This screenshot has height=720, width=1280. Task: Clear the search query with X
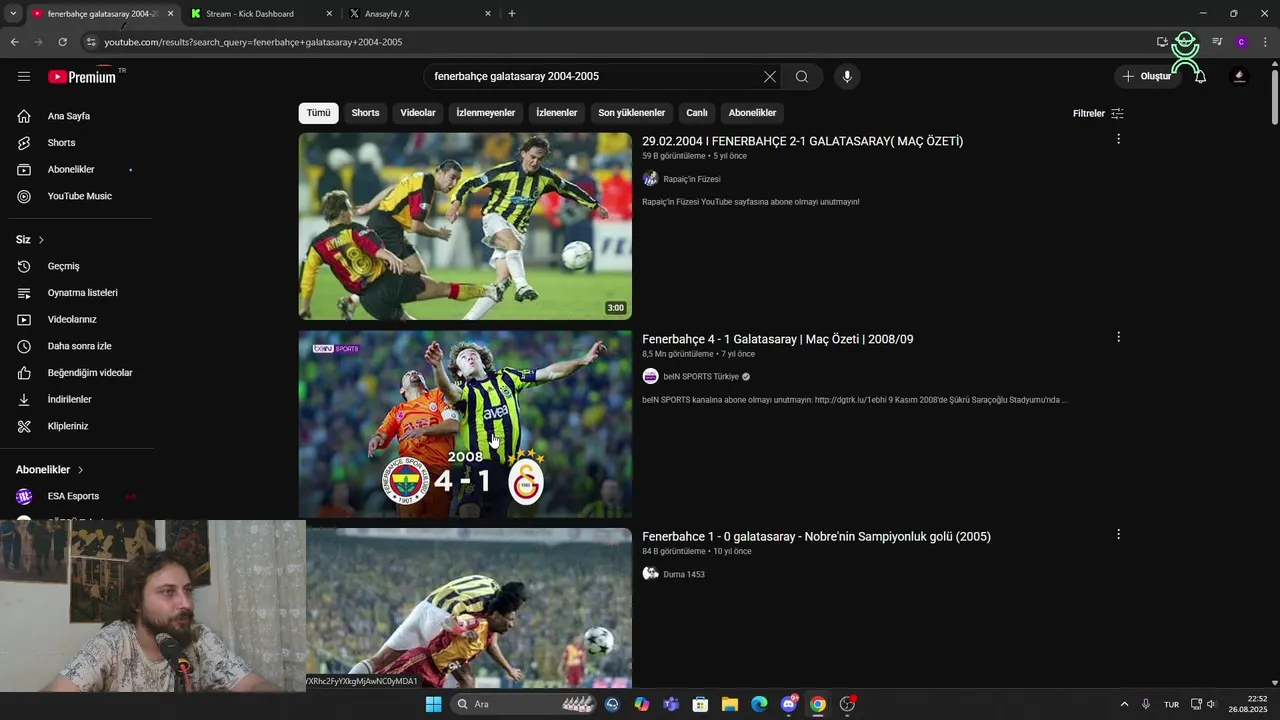click(770, 76)
